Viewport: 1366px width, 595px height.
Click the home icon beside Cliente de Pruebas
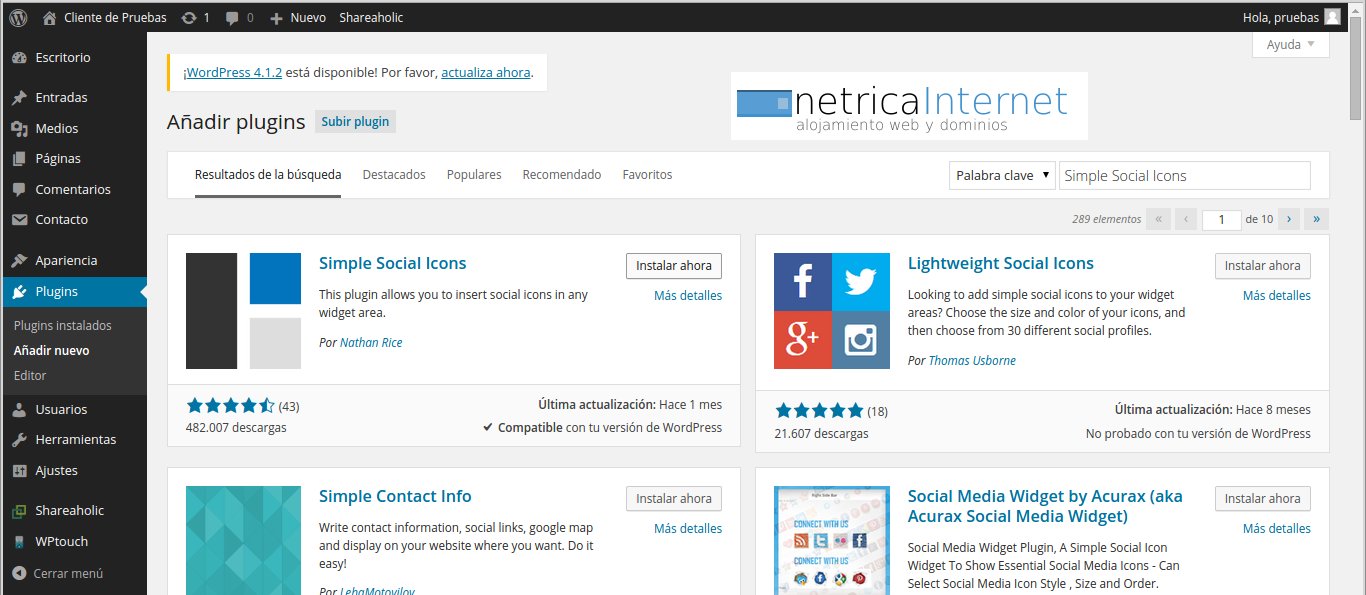tap(49, 17)
